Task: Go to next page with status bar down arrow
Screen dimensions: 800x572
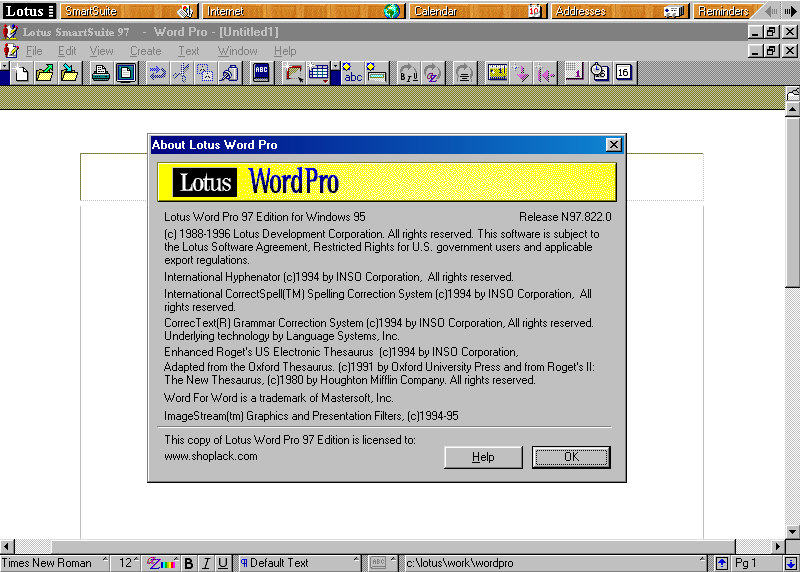Action: pyautogui.click(x=791, y=563)
